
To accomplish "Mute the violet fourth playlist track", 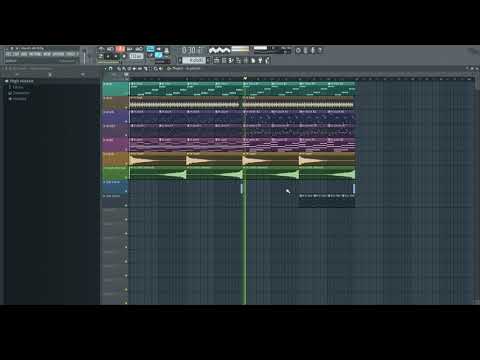I will click(126, 136).
